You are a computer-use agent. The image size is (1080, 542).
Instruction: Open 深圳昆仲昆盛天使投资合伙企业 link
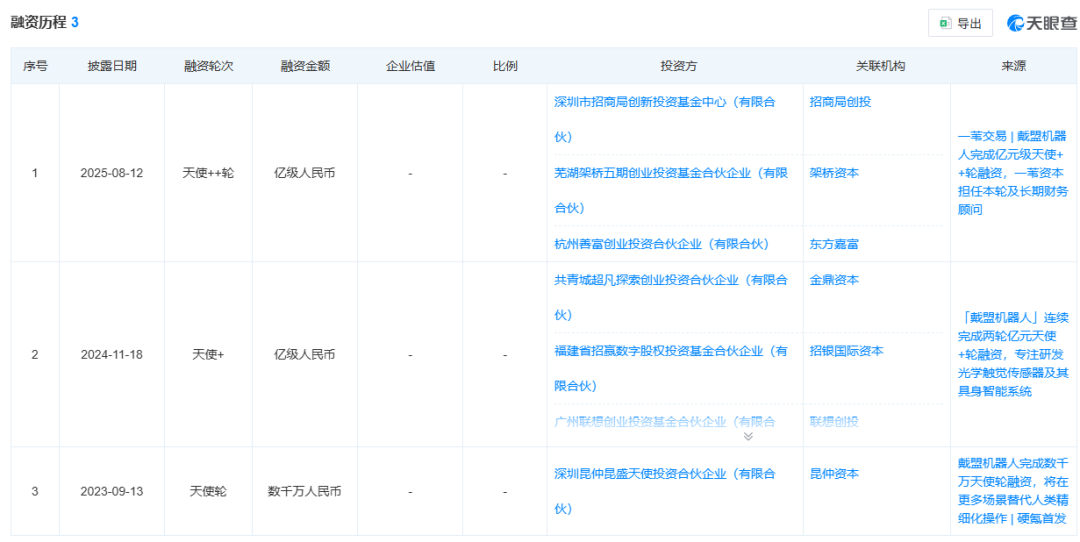point(665,491)
